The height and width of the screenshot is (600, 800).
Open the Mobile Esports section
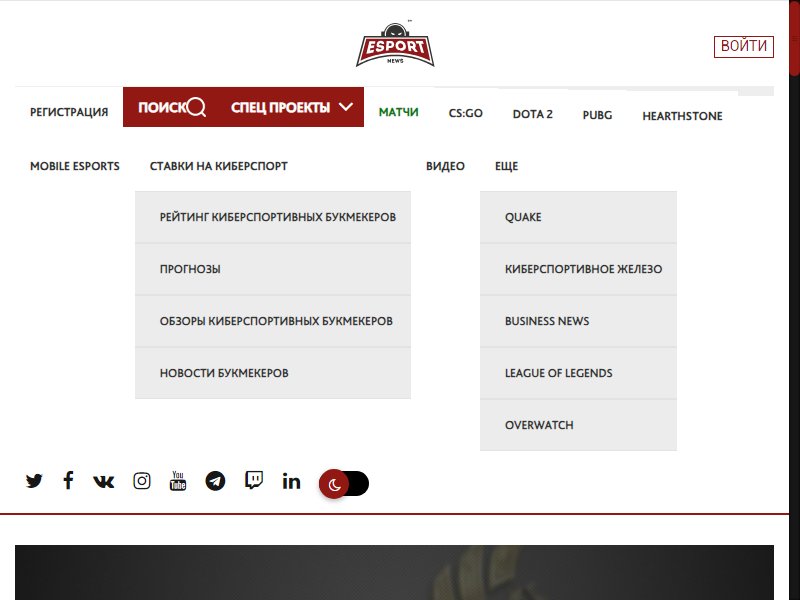pyautogui.click(x=74, y=166)
